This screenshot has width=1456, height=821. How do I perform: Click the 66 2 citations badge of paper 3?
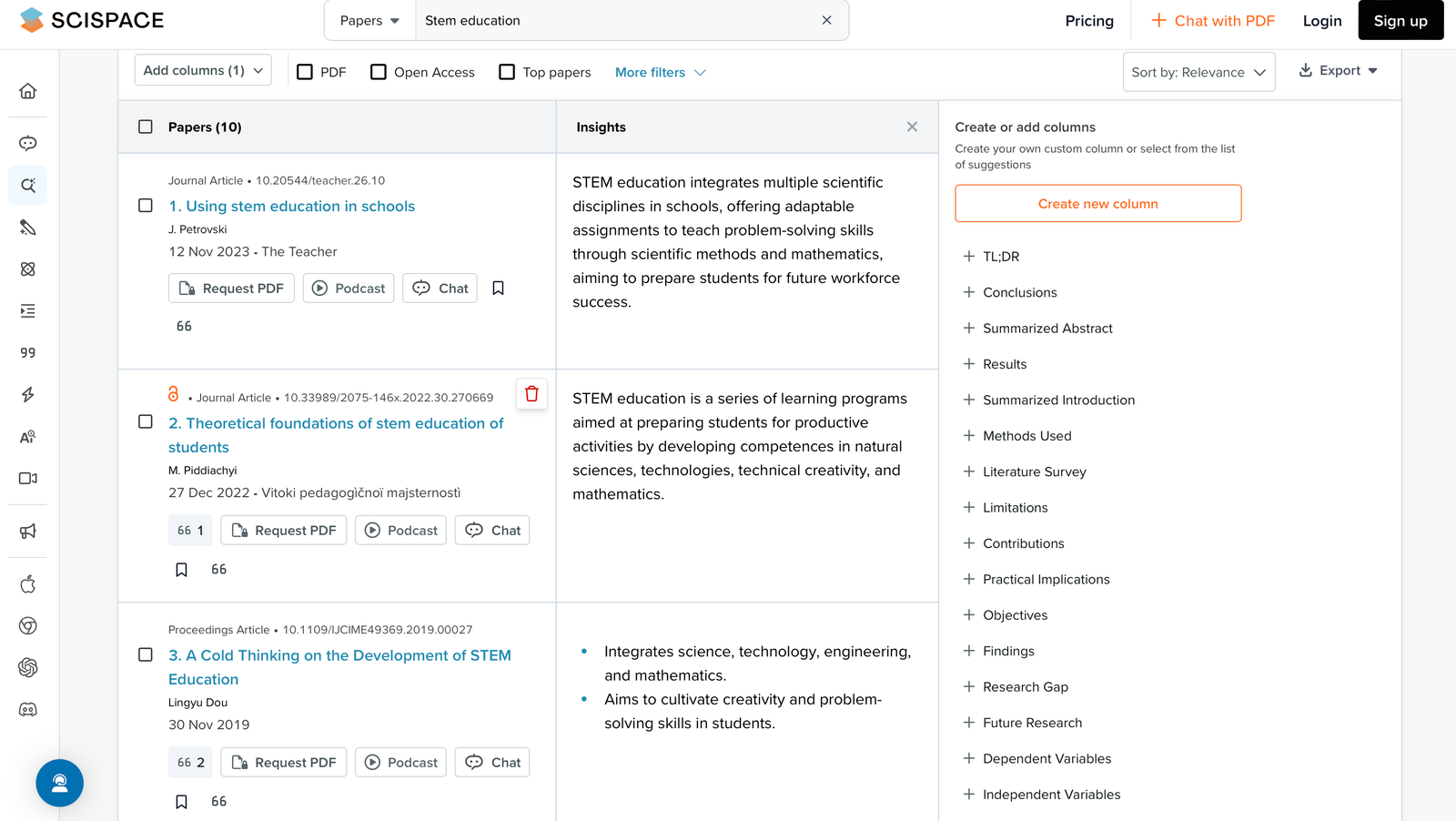190,763
